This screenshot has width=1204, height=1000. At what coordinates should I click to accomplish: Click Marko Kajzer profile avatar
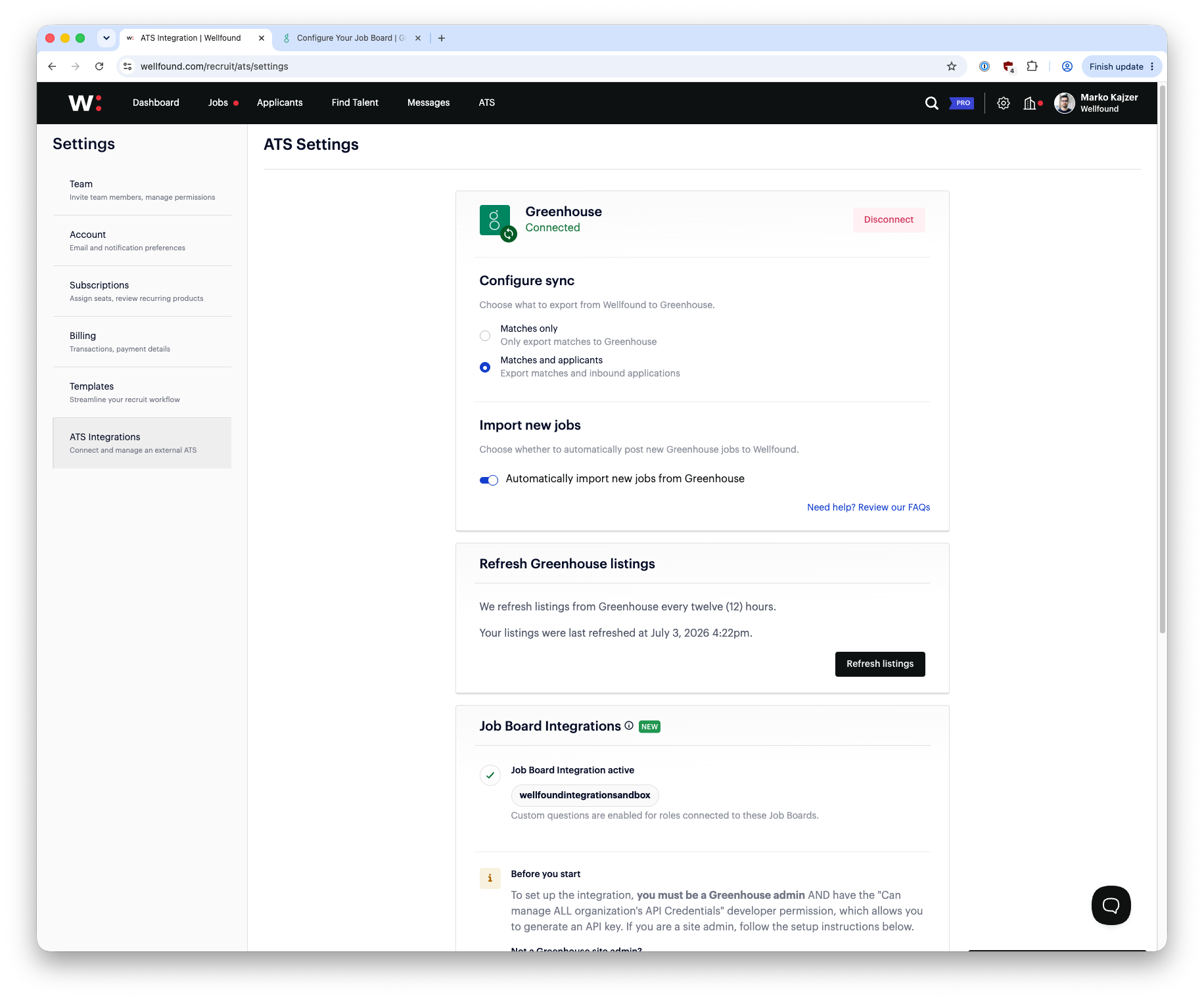point(1065,103)
